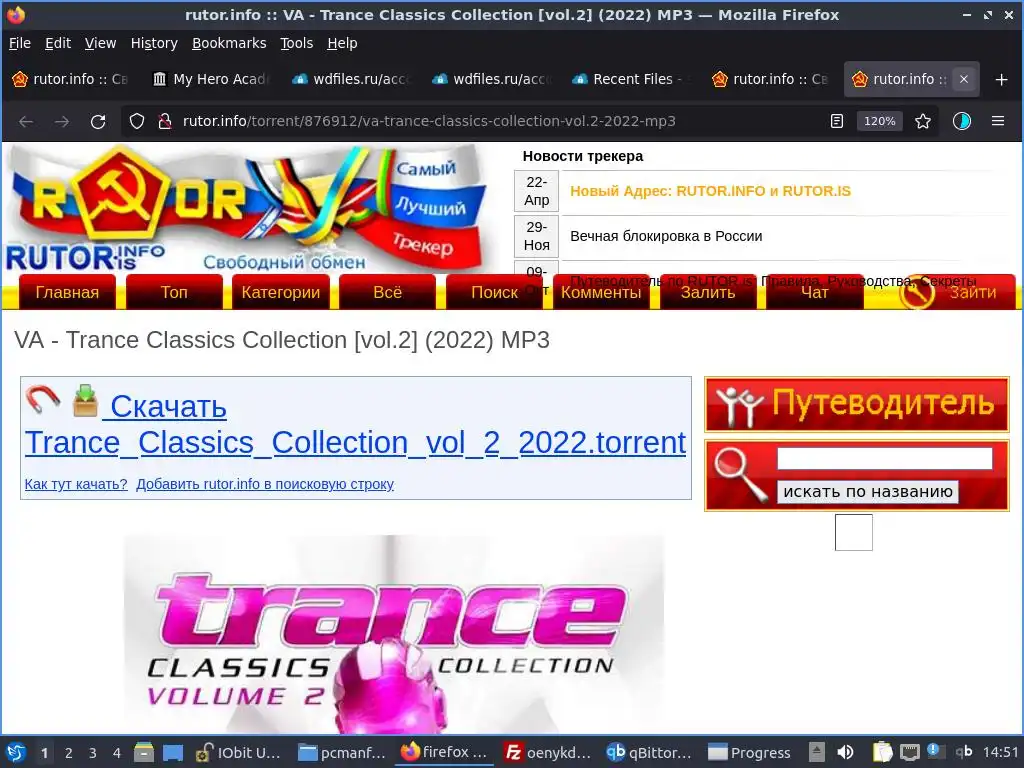Switch to qBittorrent taskbar window
1024x768 pixels.
(x=648, y=753)
